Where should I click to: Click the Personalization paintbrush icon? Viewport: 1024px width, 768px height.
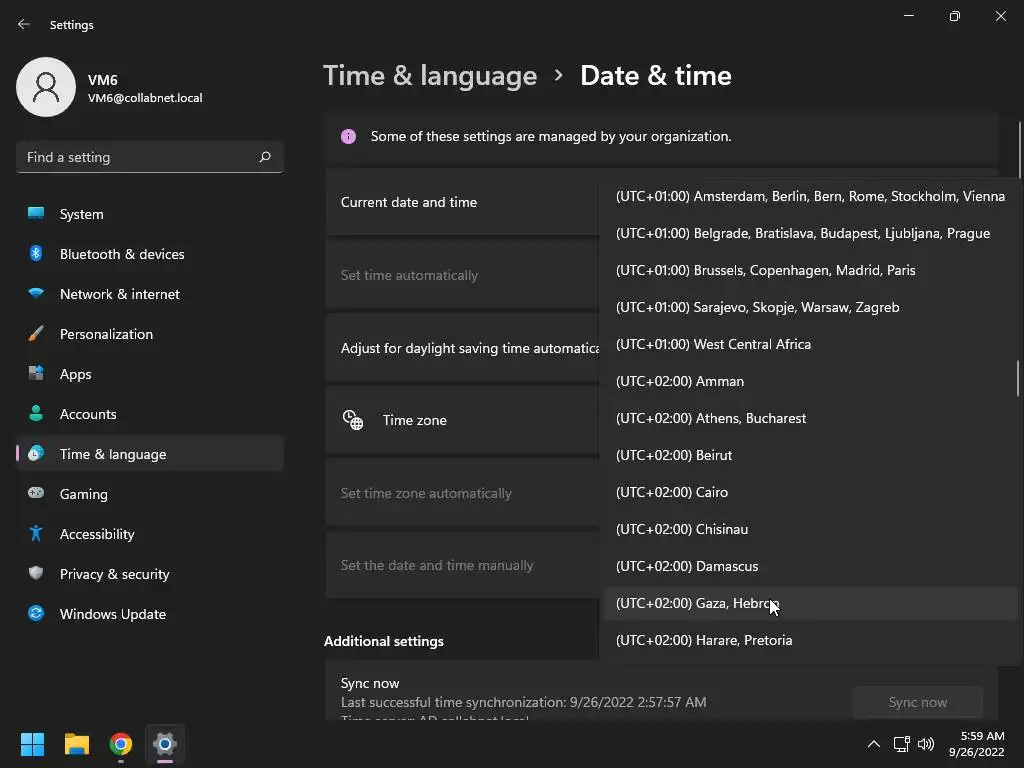coord(36,334)
